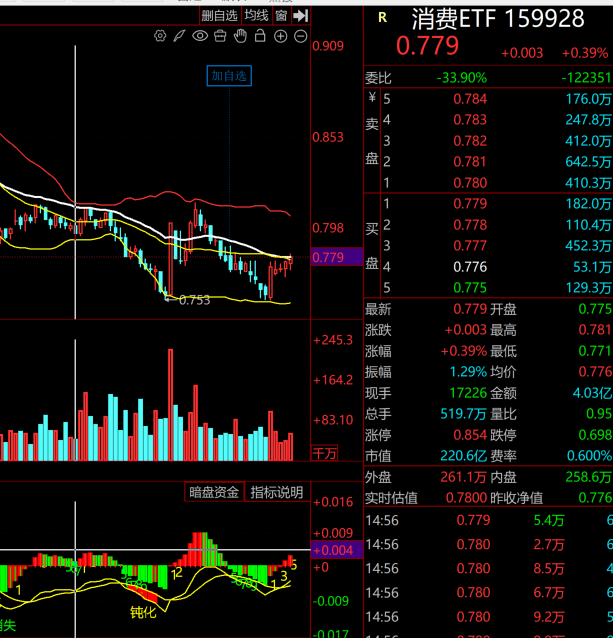Viewport: 613px width, 638px height.
Task: Select buy level 3 price 0.777
Action: point(470,246)
